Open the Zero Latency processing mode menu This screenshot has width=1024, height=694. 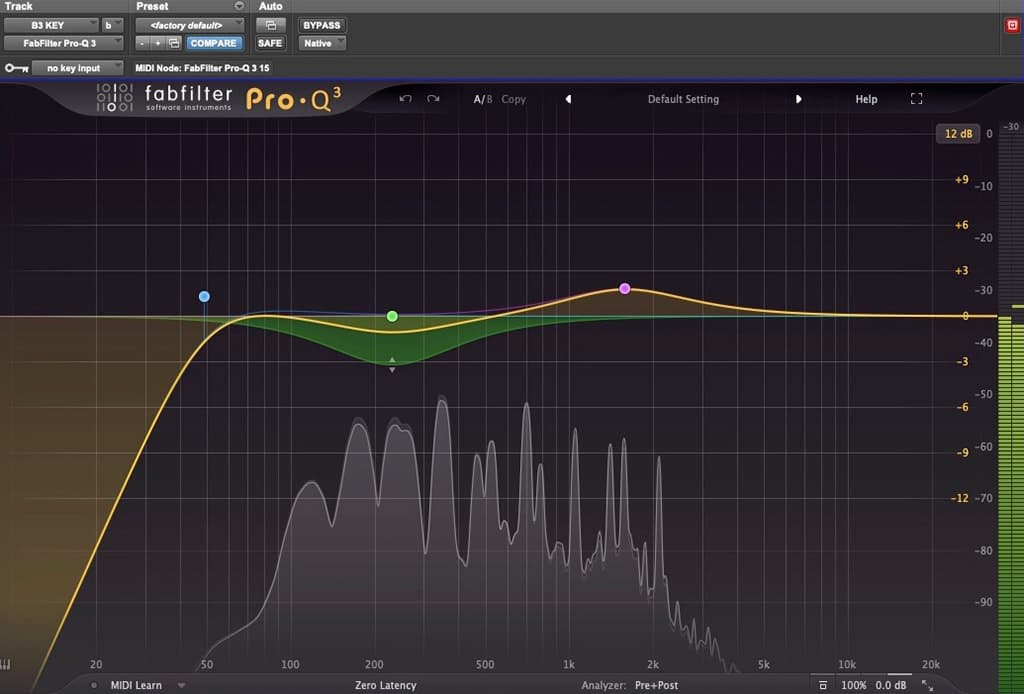[x=385, y=686]
